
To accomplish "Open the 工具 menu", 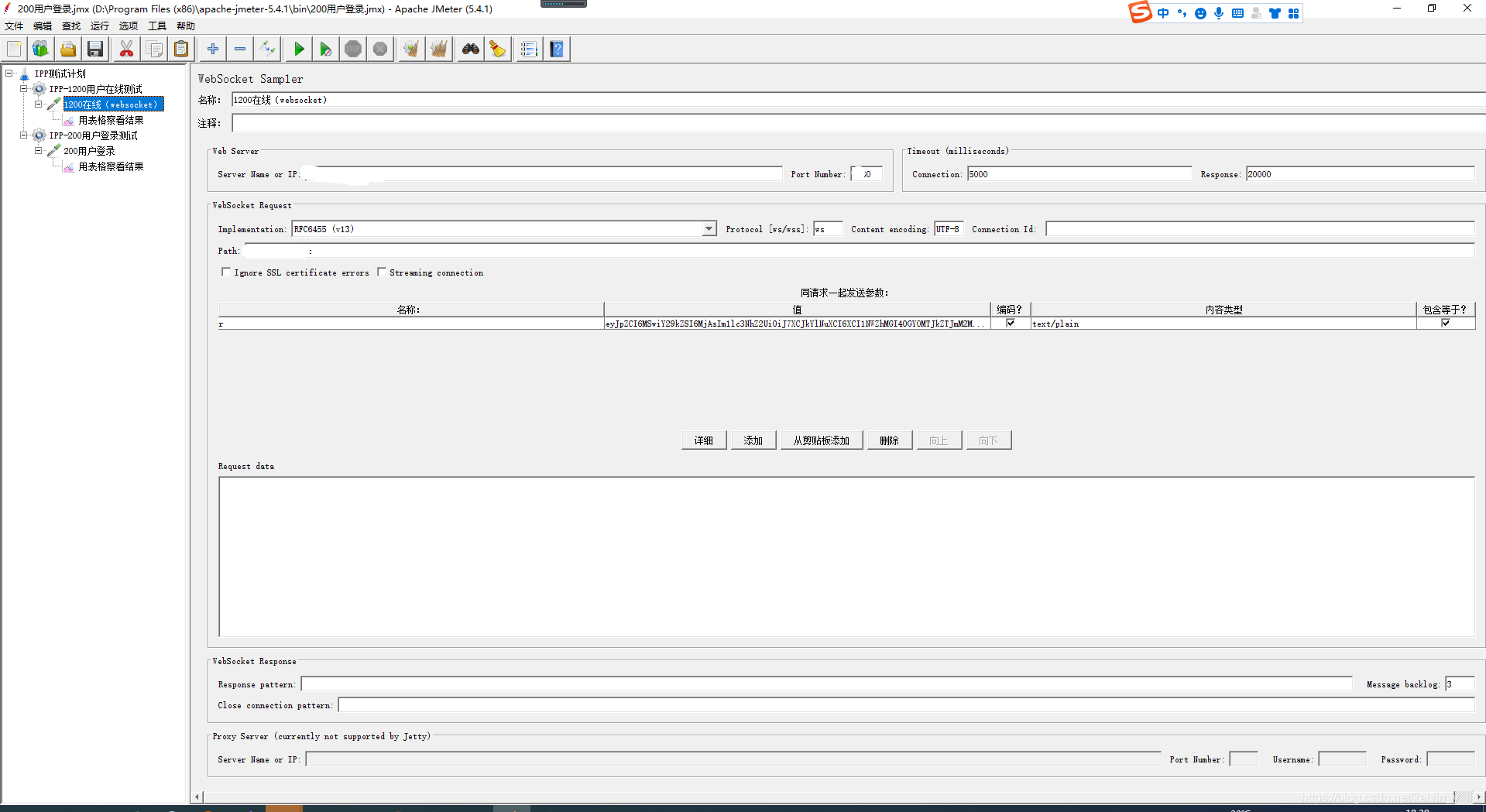I will (157, 26).
